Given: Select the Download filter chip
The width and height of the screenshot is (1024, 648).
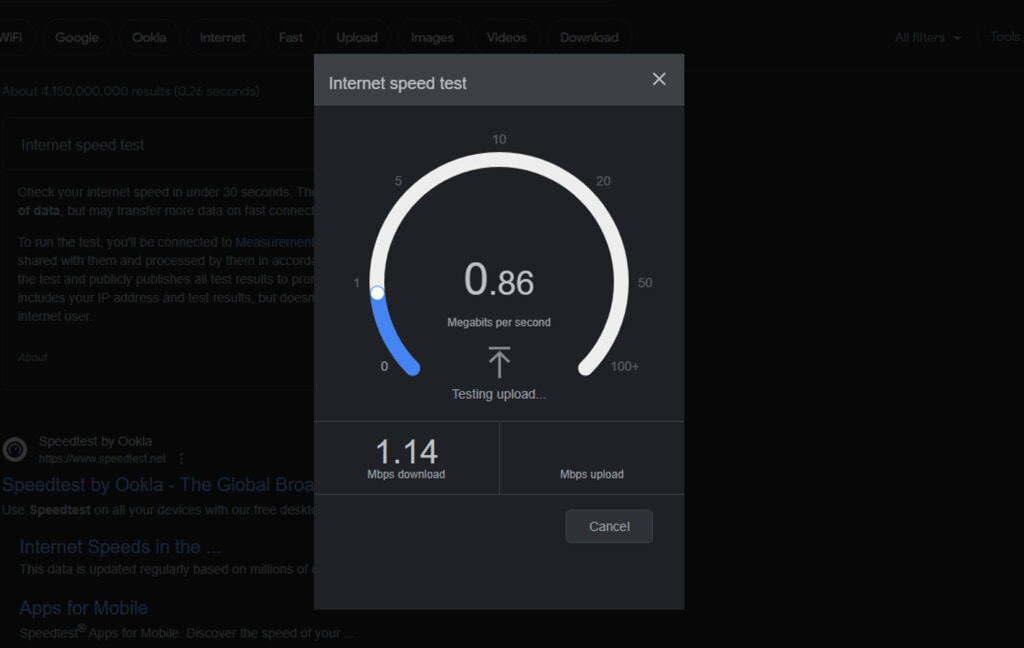Looking at the screenshot, I should point(589,38).
